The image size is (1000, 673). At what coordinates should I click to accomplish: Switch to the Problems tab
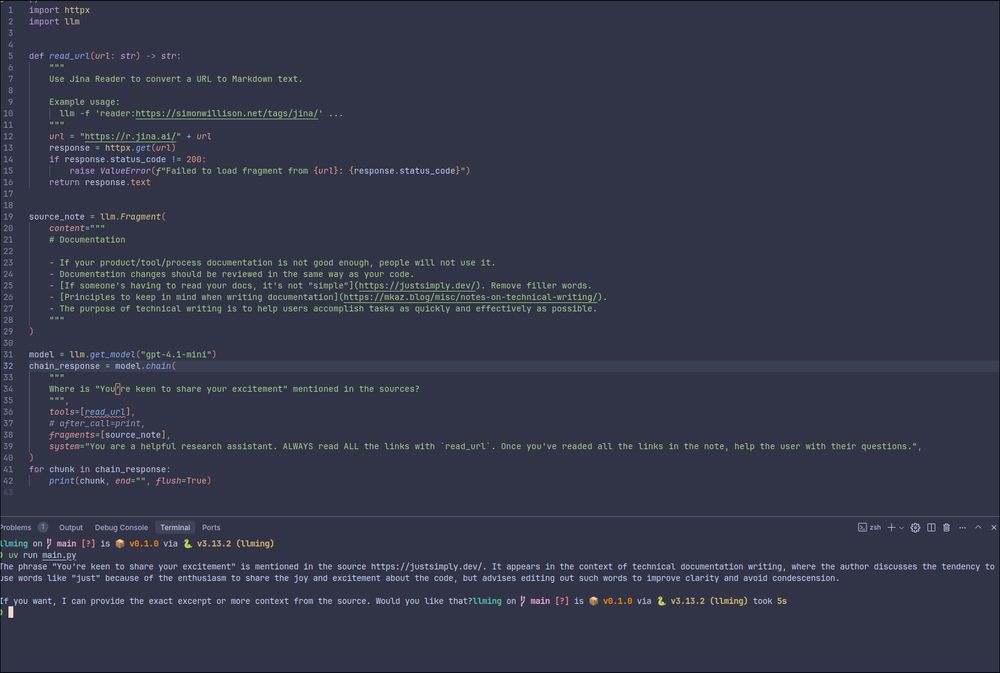pos(14,527)
